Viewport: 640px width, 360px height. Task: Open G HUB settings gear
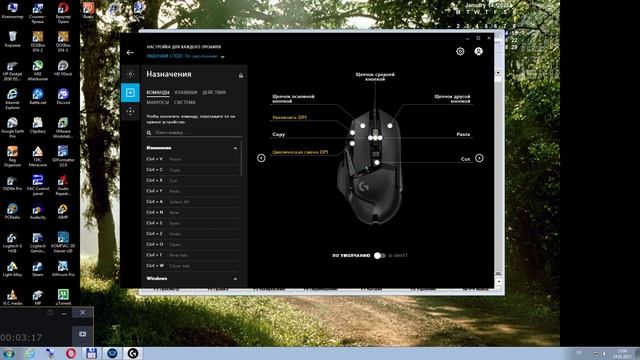(460, 51)
